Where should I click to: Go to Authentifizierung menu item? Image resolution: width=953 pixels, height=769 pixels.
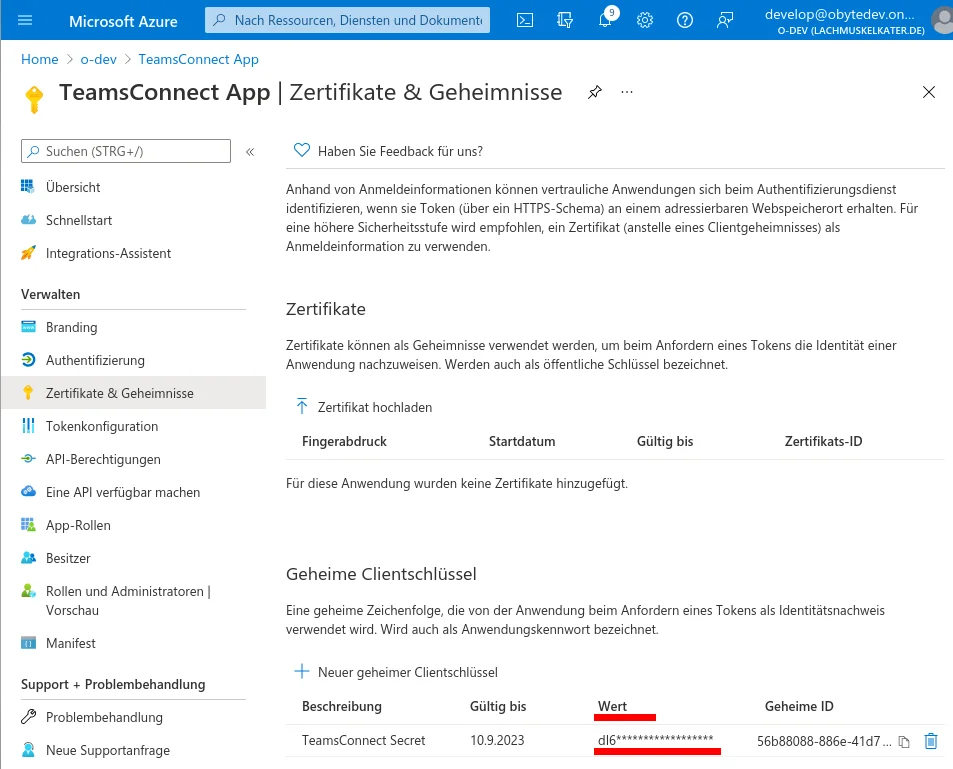coord(95,360)
